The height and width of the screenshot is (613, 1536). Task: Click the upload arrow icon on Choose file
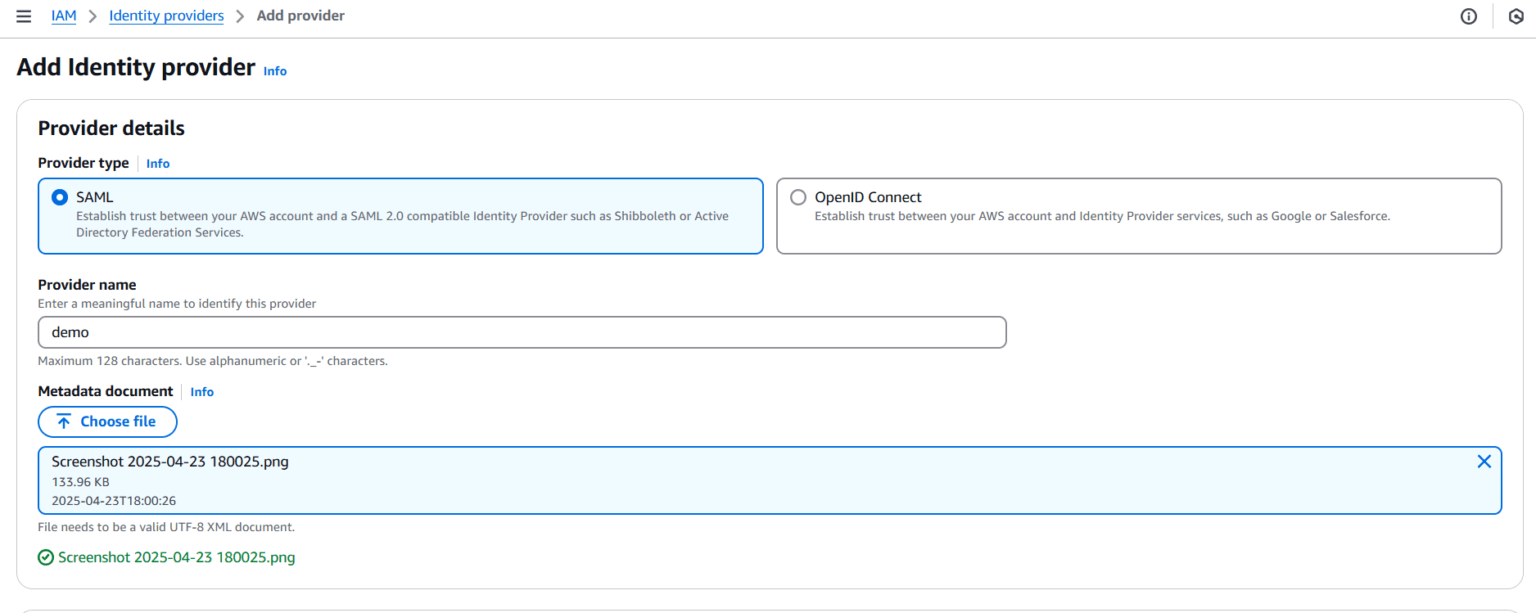[x=64, y=421]
